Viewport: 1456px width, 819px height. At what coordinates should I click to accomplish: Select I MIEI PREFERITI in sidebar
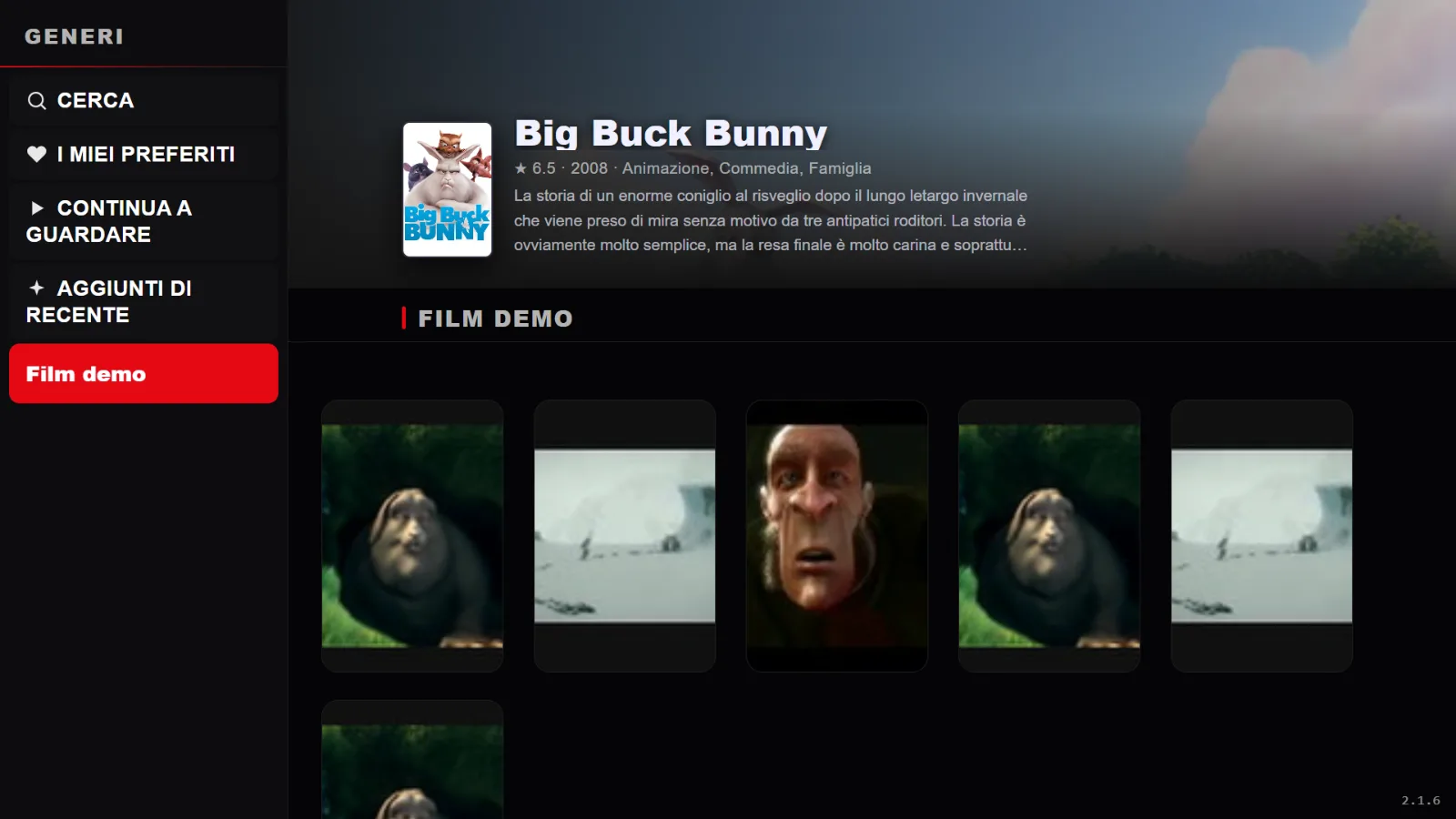tap(144, 154)
